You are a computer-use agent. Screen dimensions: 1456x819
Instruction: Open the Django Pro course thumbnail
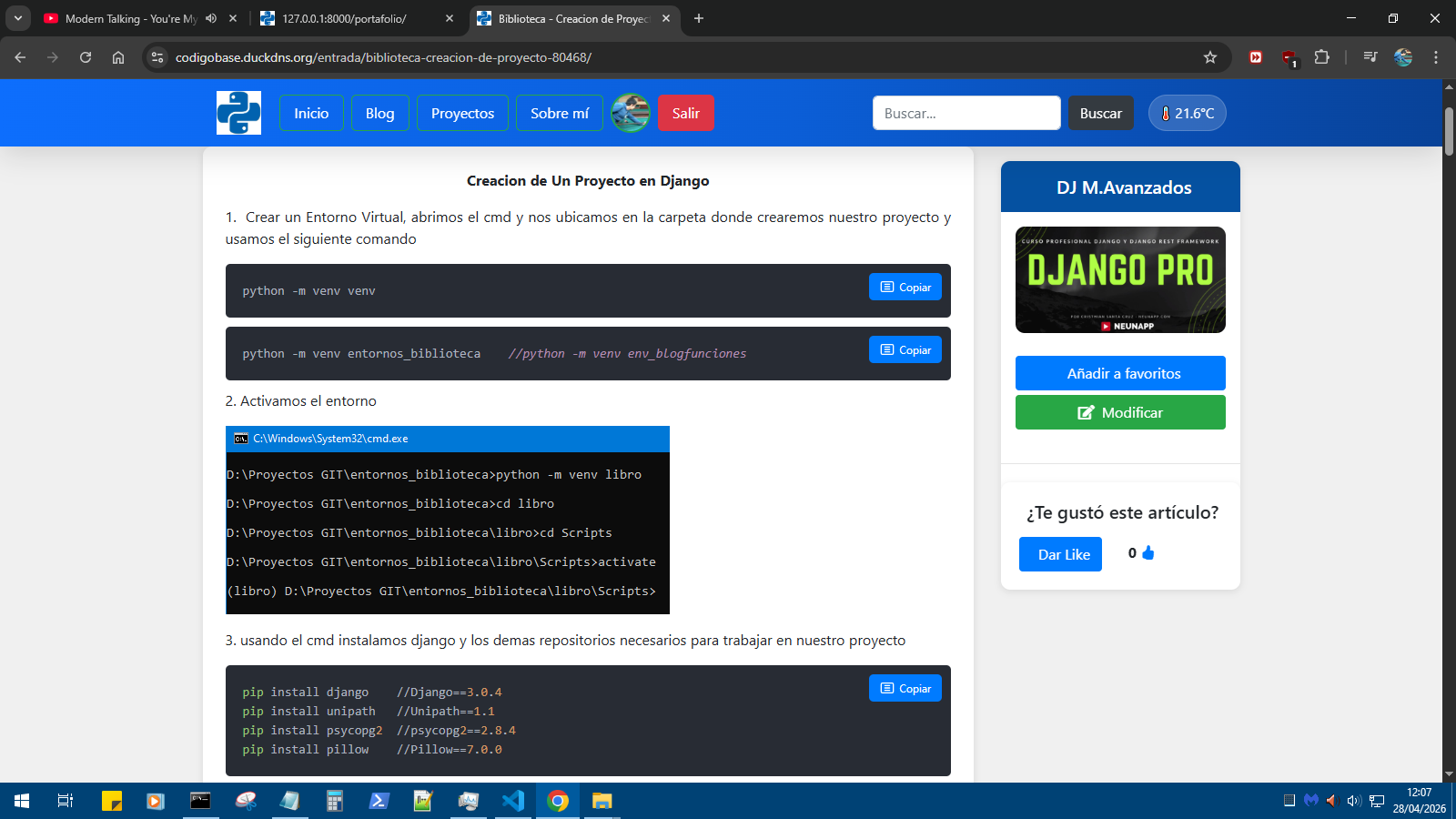[x=1120, y=279]
